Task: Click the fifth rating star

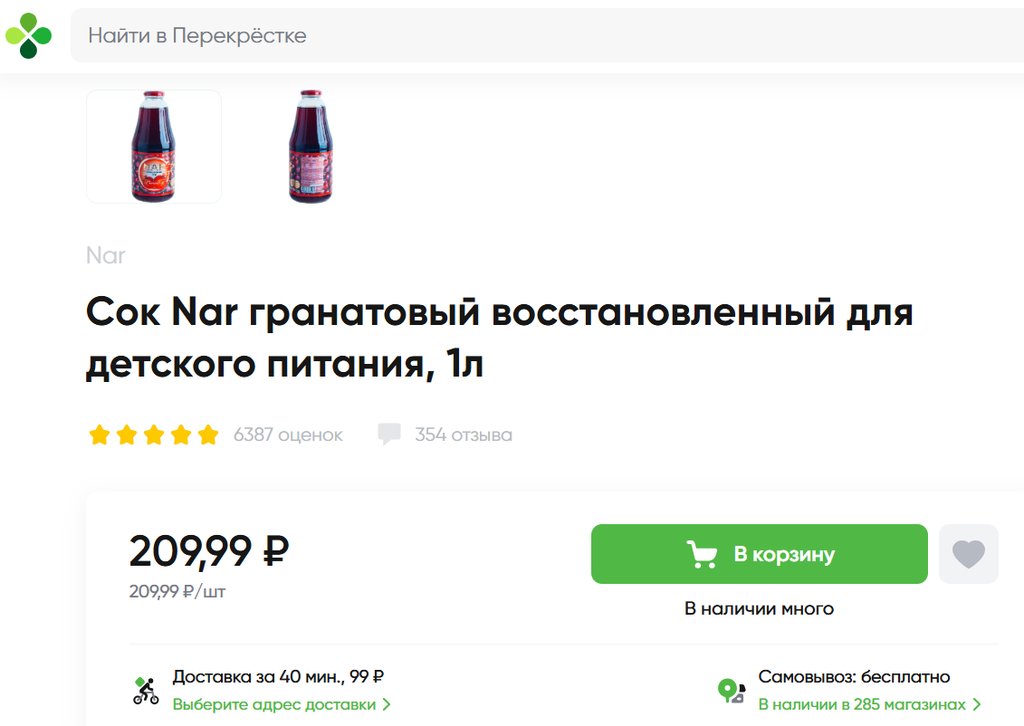Action: click(208, 435)
